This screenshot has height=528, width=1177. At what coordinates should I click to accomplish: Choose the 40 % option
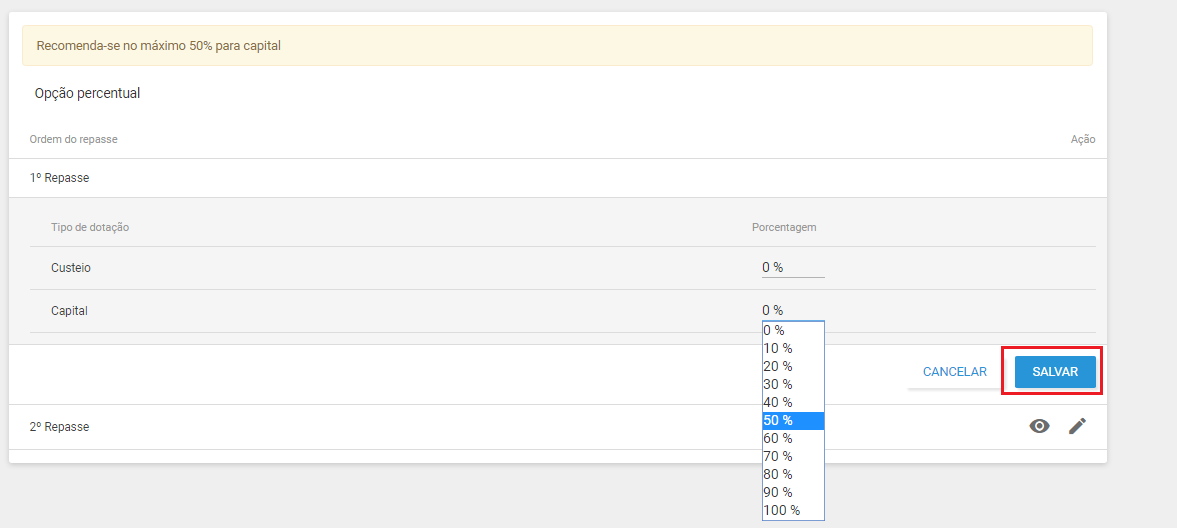(x=793, y=403)
